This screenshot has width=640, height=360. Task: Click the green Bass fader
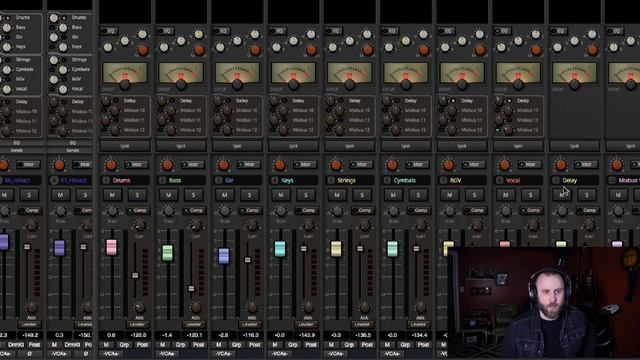tap(167, 253)
